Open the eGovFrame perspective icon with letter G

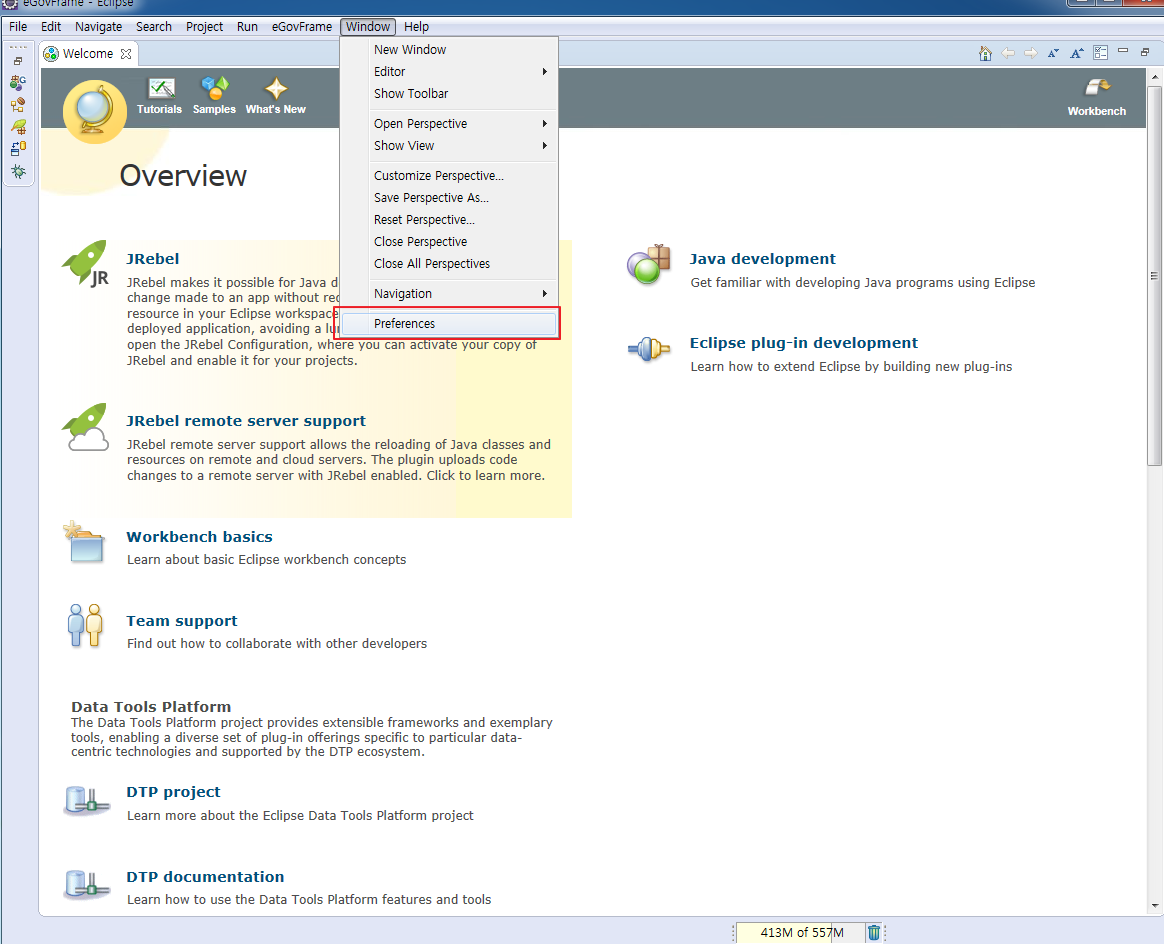(x=19, y=82)
